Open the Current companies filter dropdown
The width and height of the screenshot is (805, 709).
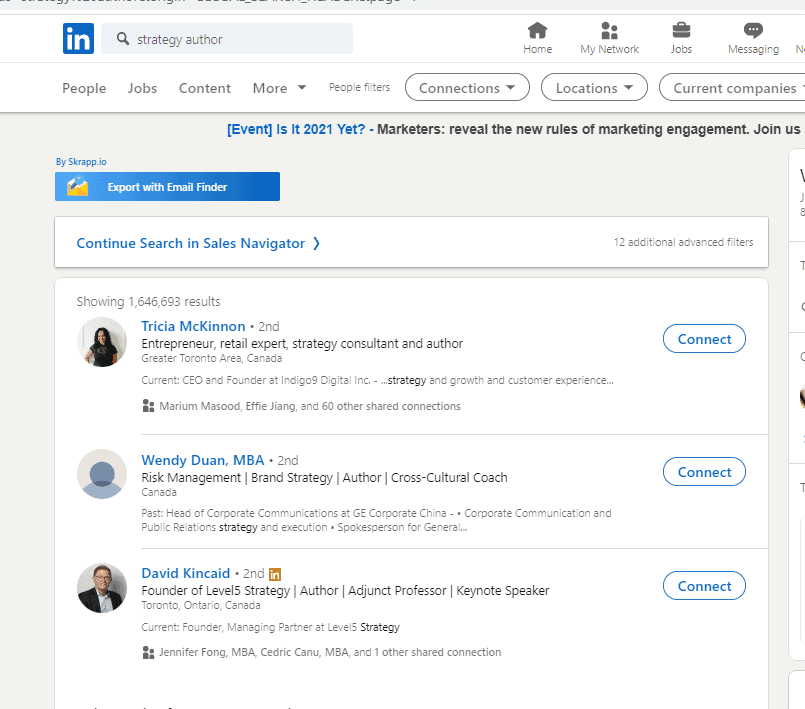[734, 87]
